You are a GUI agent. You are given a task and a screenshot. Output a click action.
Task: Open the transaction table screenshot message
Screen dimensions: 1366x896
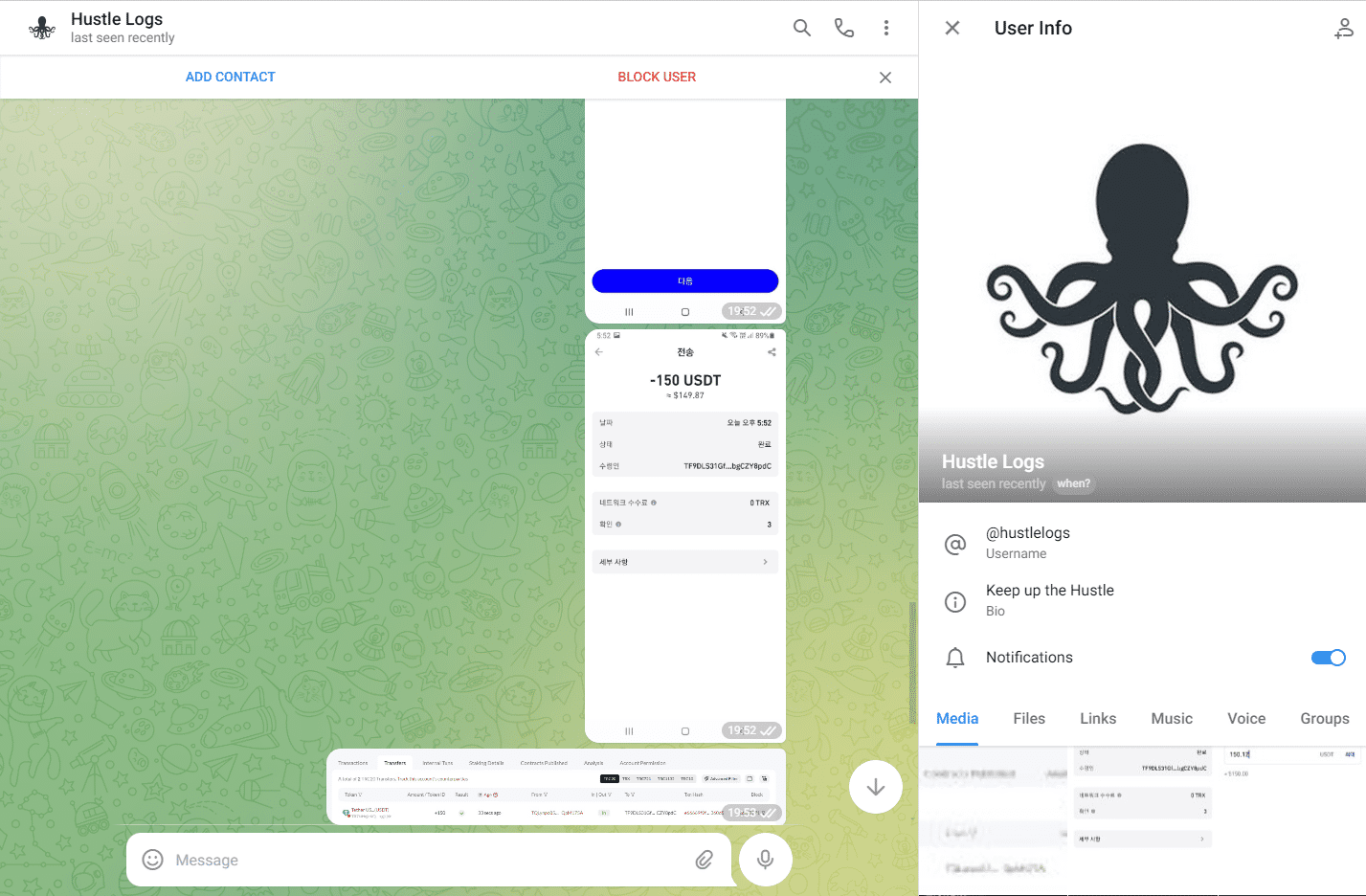pos(556,787)
